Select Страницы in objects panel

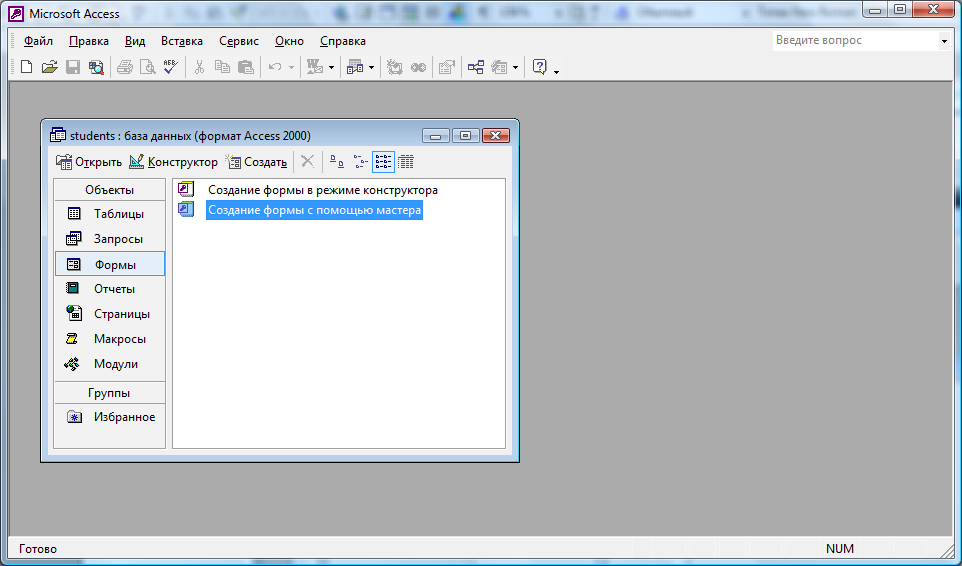coord(109,314)
